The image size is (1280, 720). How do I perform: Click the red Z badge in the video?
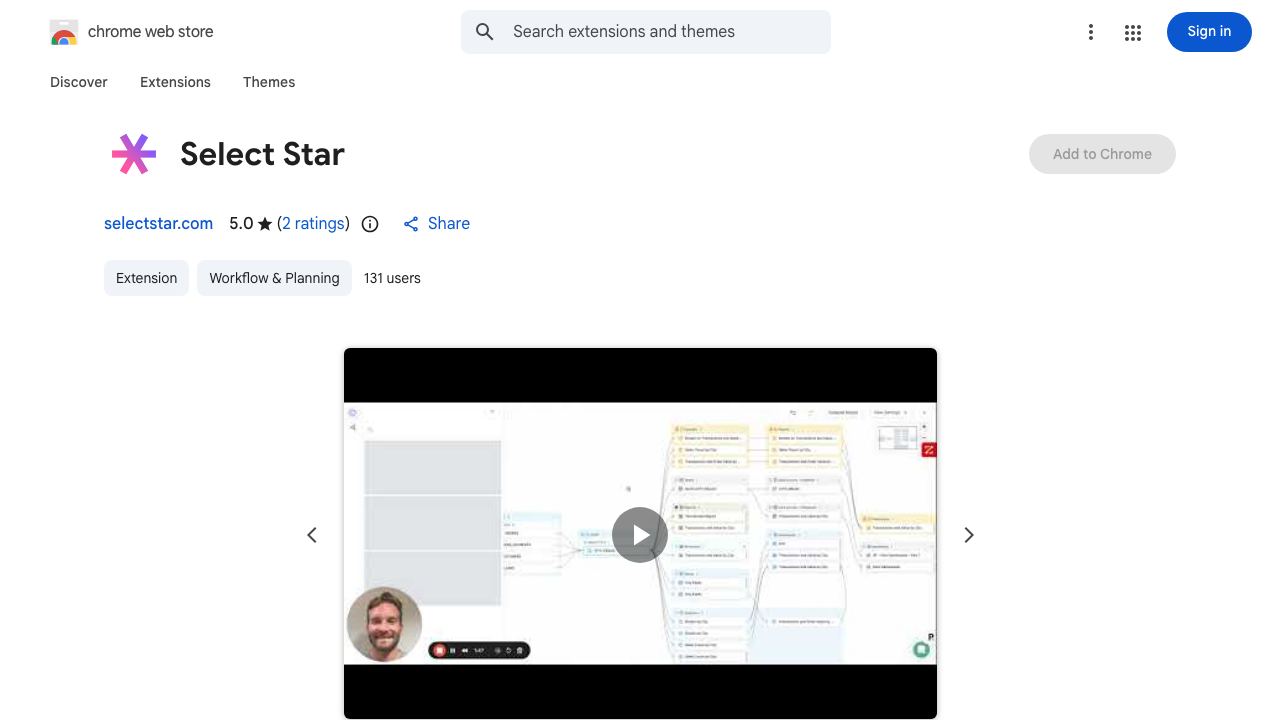pos(928,450)
